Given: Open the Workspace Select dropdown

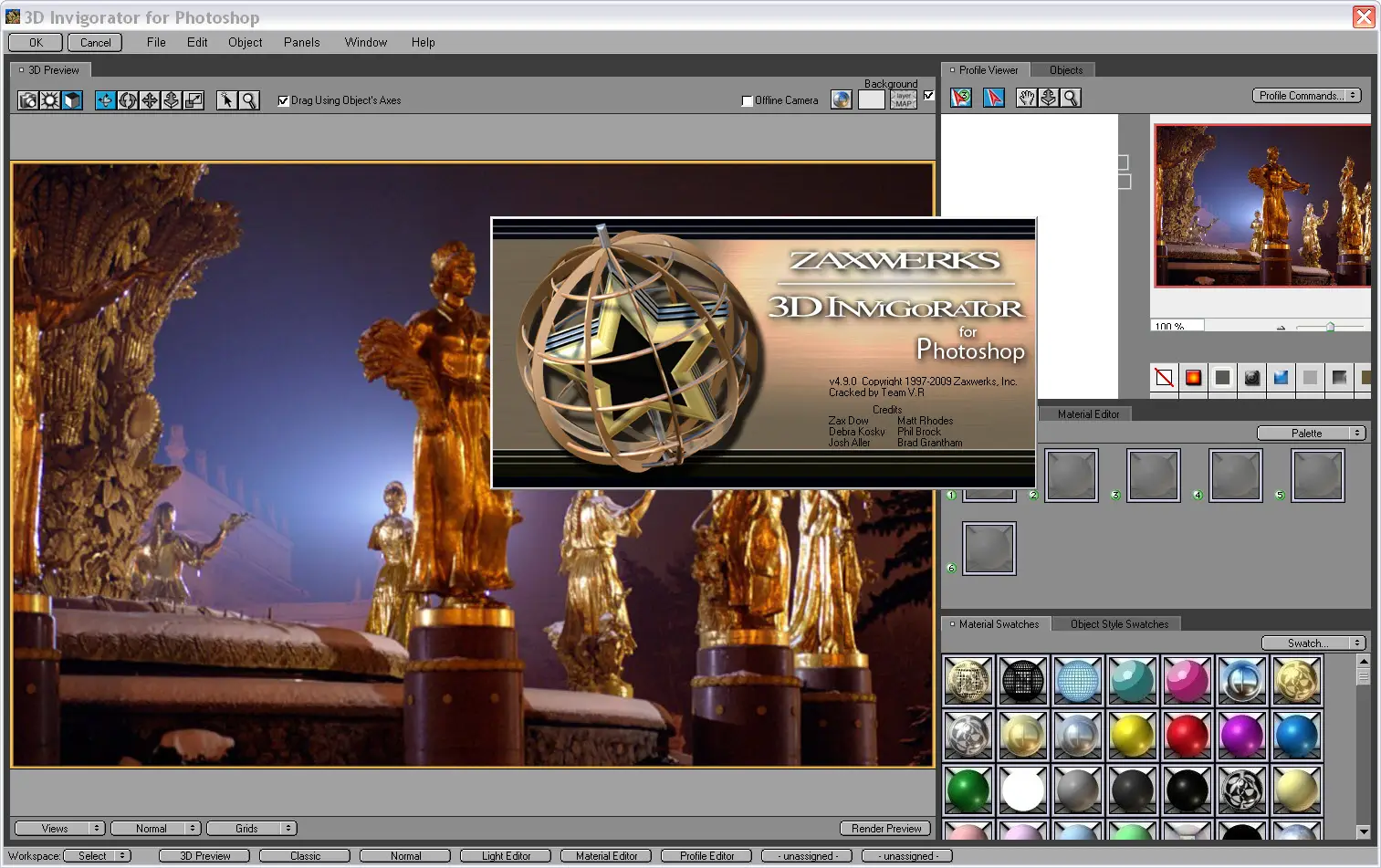Looking at the screenshot, I should pos(98,856).
